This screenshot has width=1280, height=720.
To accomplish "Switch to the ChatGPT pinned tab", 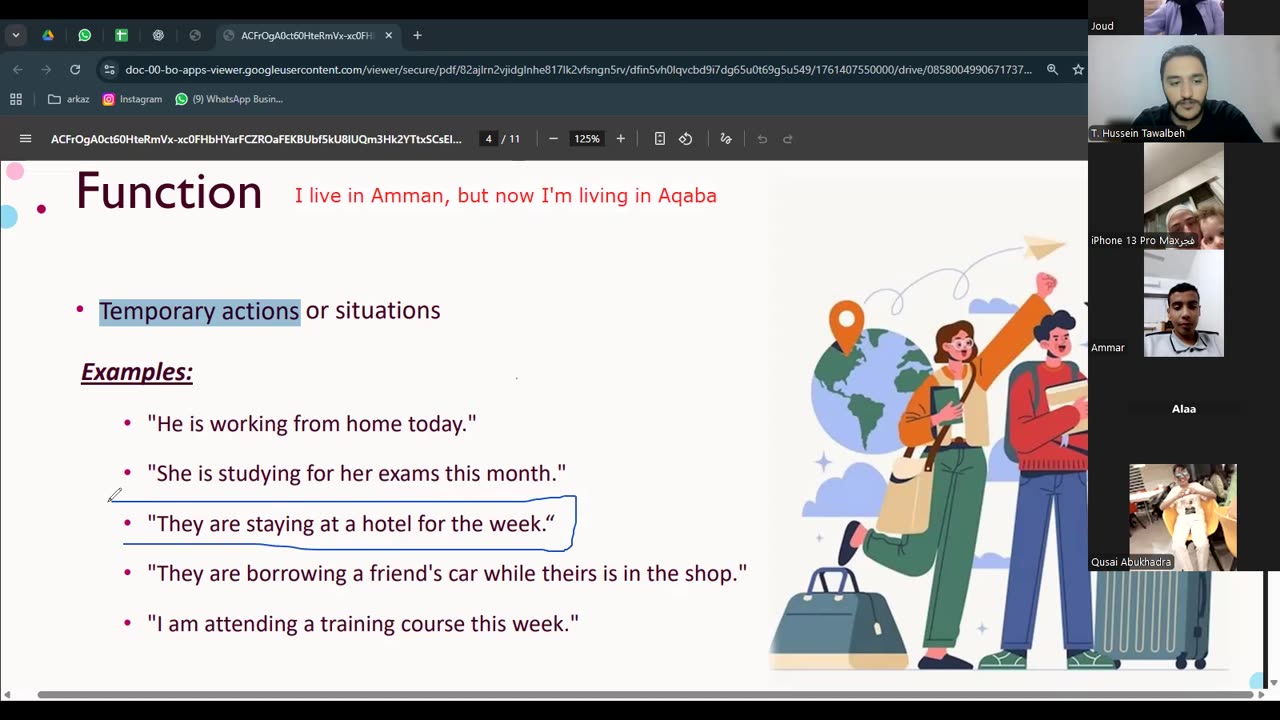I will point(158,35).
